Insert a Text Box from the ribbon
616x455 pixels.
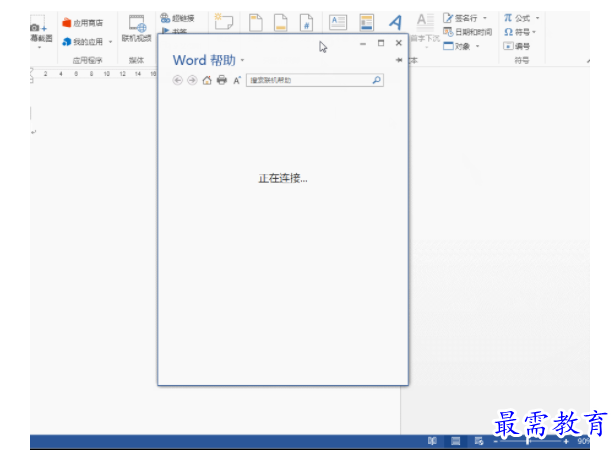pos(338,22)
